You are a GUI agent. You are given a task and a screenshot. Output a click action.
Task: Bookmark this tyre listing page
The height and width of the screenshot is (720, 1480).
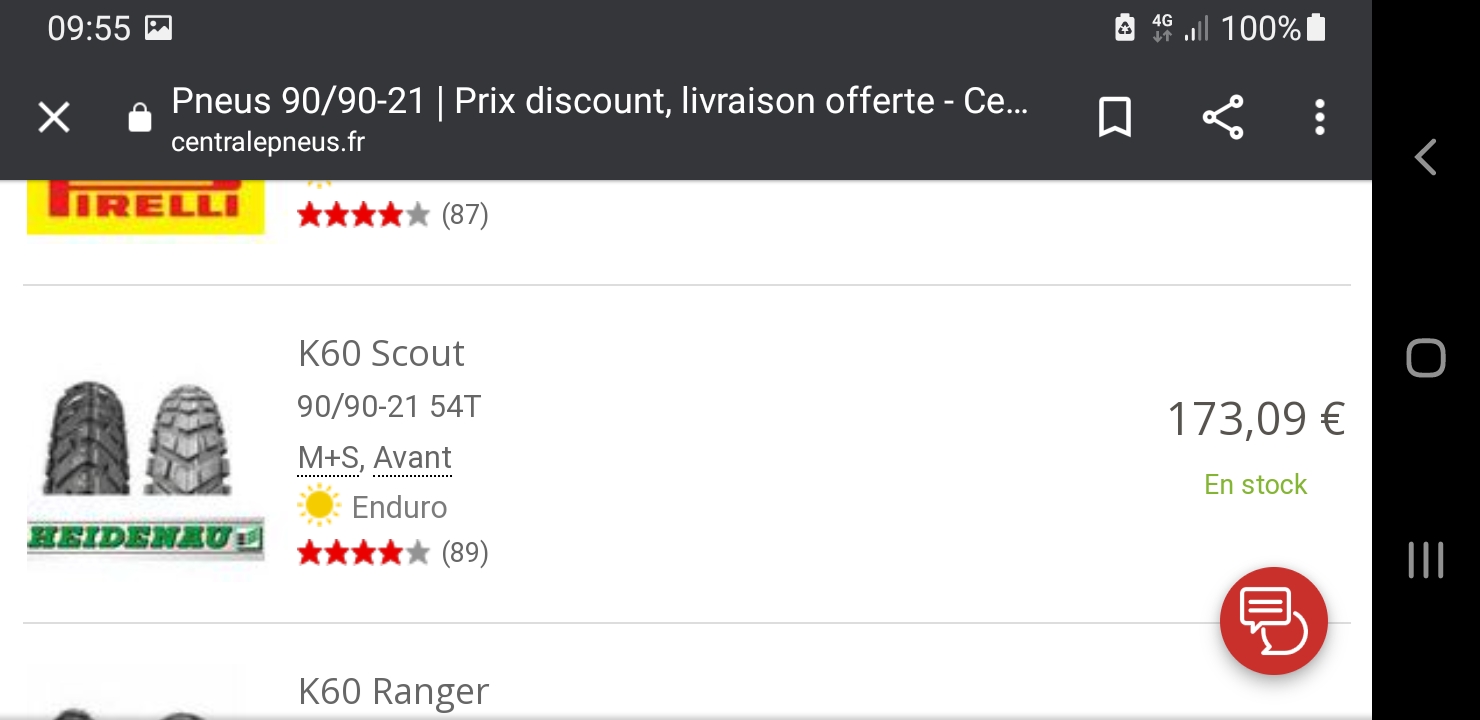point(1114,118)
